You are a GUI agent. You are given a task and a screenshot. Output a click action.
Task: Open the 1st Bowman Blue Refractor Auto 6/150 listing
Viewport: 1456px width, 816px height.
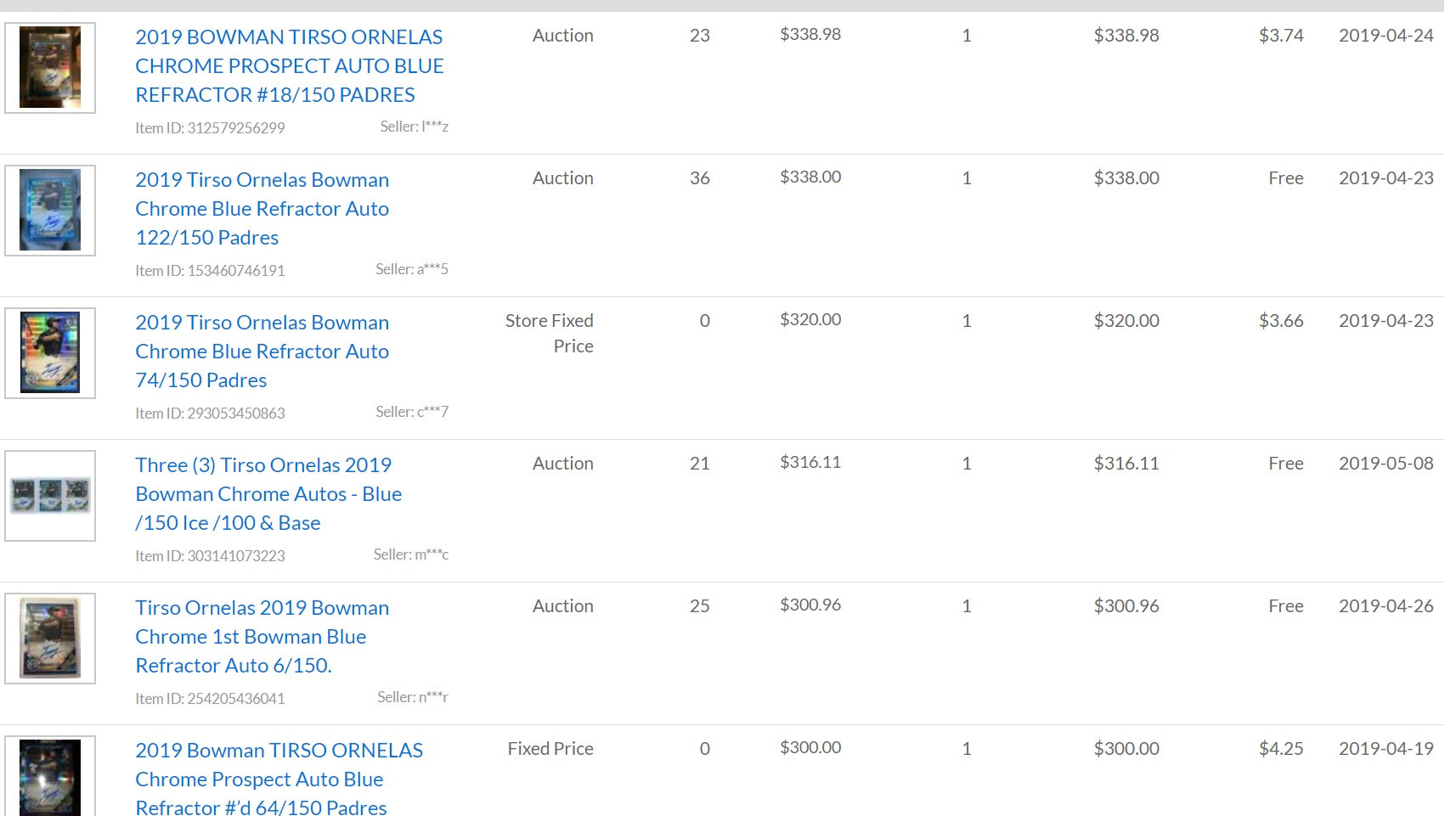[262, 636]
